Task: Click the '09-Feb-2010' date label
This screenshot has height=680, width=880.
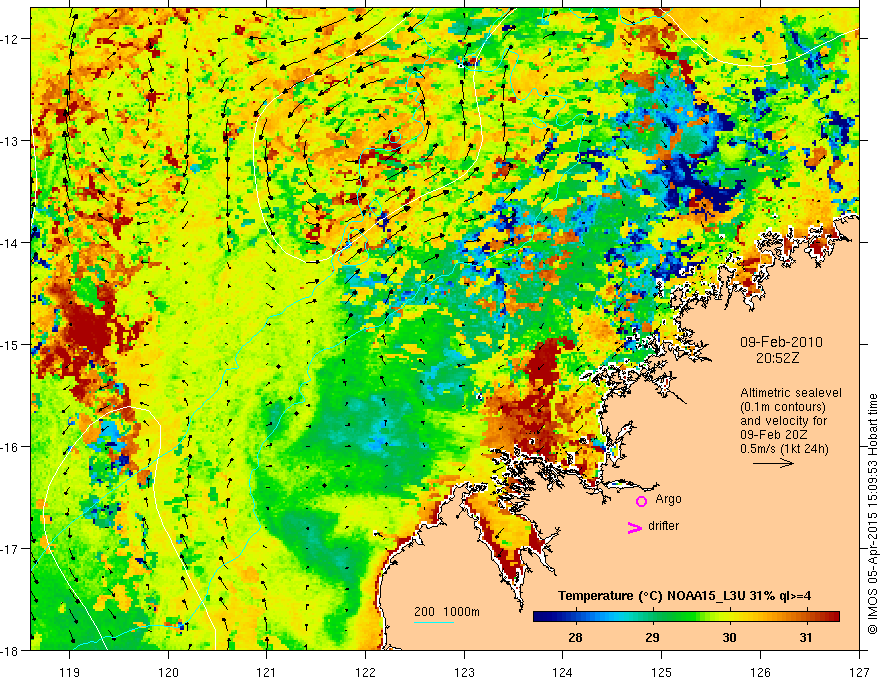Action: 781,342
